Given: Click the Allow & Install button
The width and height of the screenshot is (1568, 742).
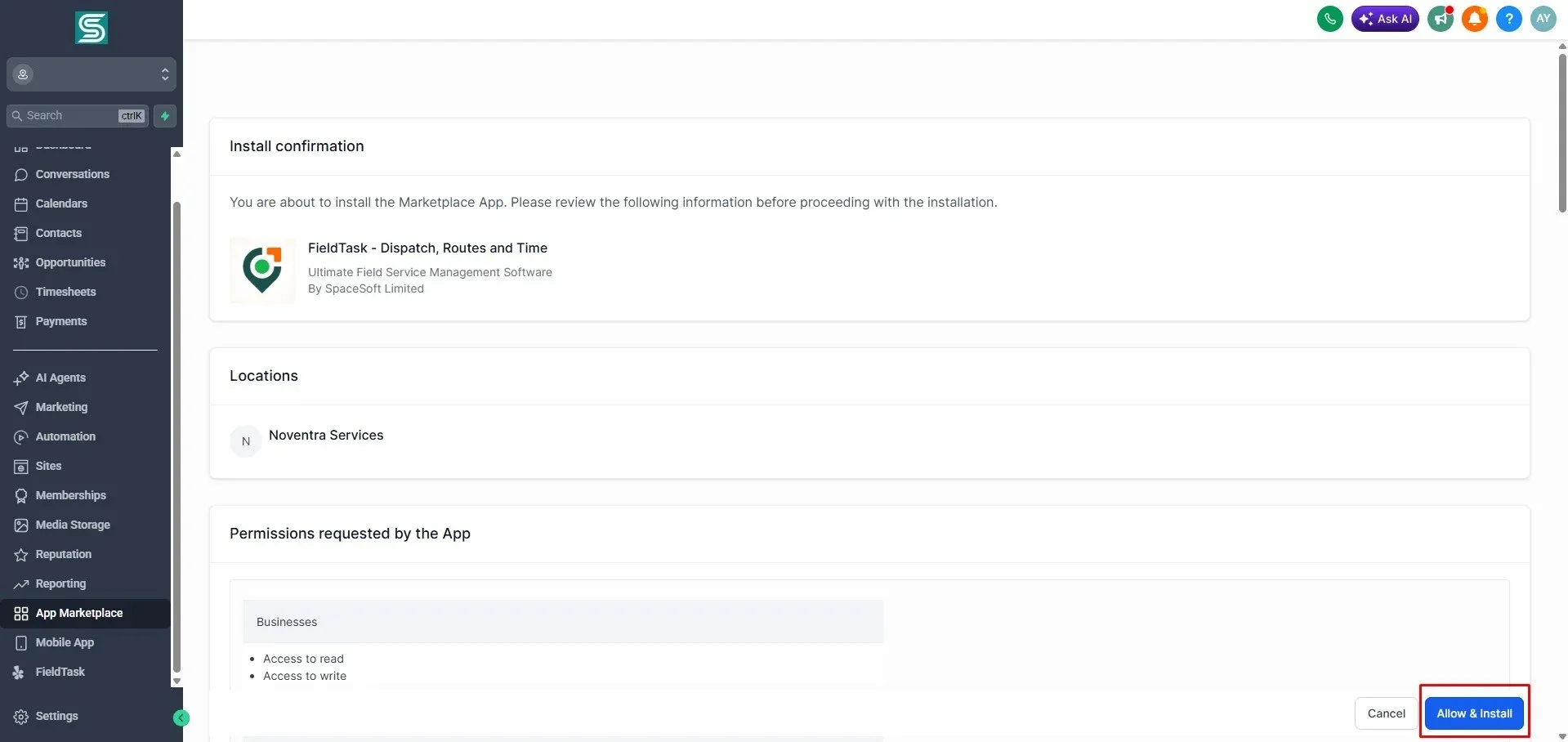Looking at the screenshot, I should (x=1474, y=713).
